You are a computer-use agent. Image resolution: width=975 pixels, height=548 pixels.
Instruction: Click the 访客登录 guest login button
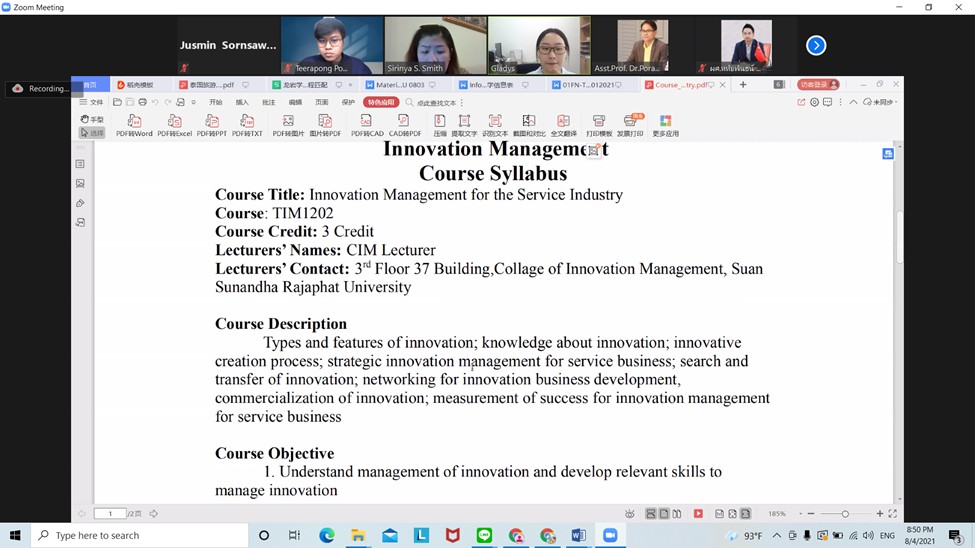tap(818, 85)
